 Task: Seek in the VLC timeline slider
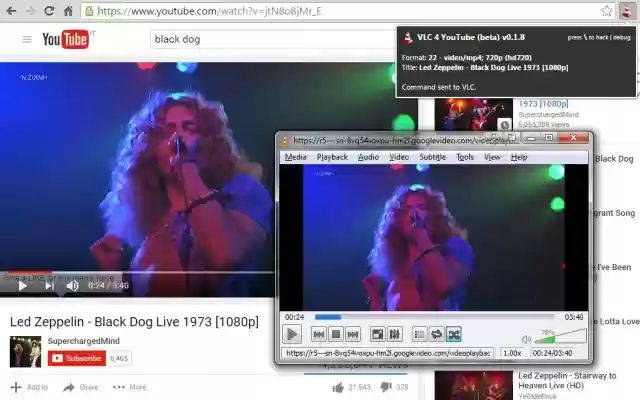[x=434, y=317]
